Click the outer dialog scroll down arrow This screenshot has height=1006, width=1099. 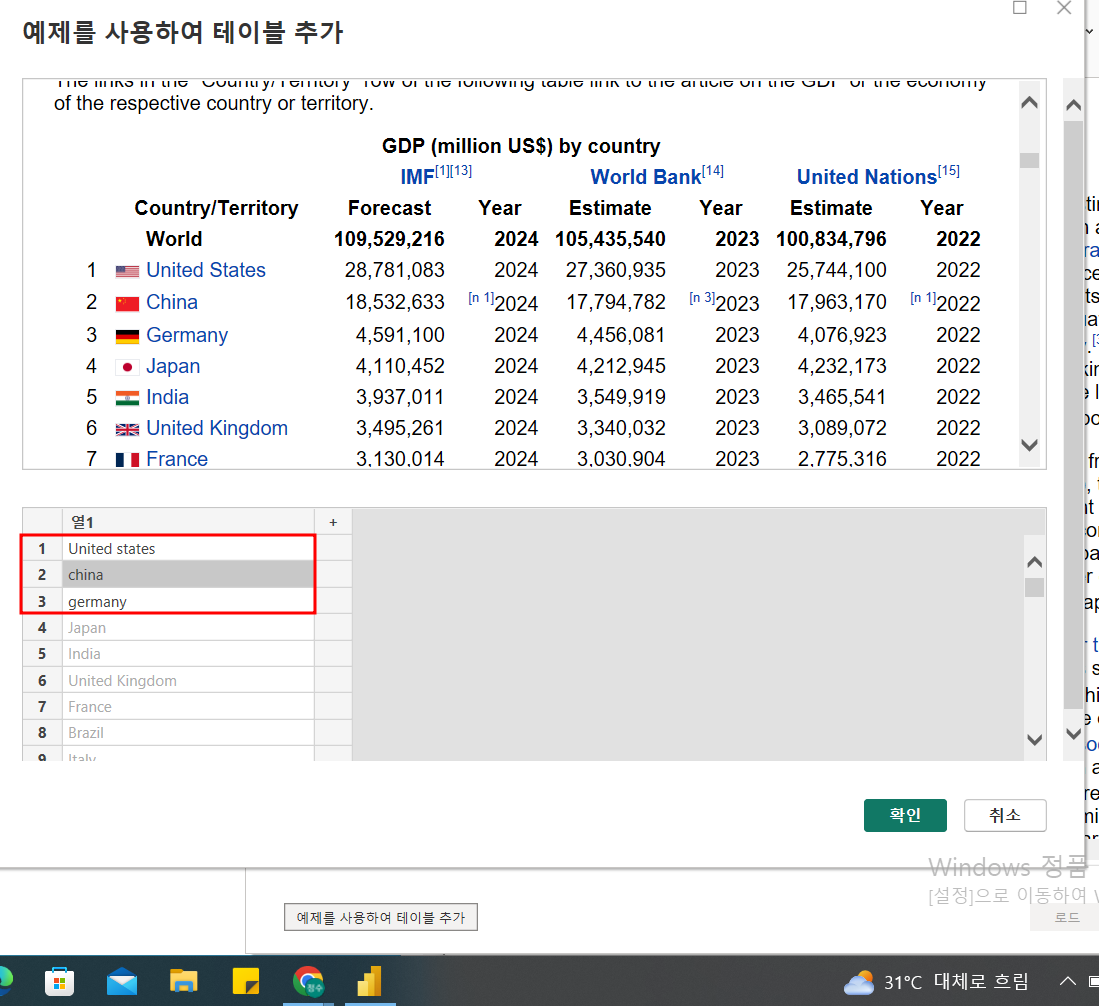pyautogui.click(x=1073, y=733)
